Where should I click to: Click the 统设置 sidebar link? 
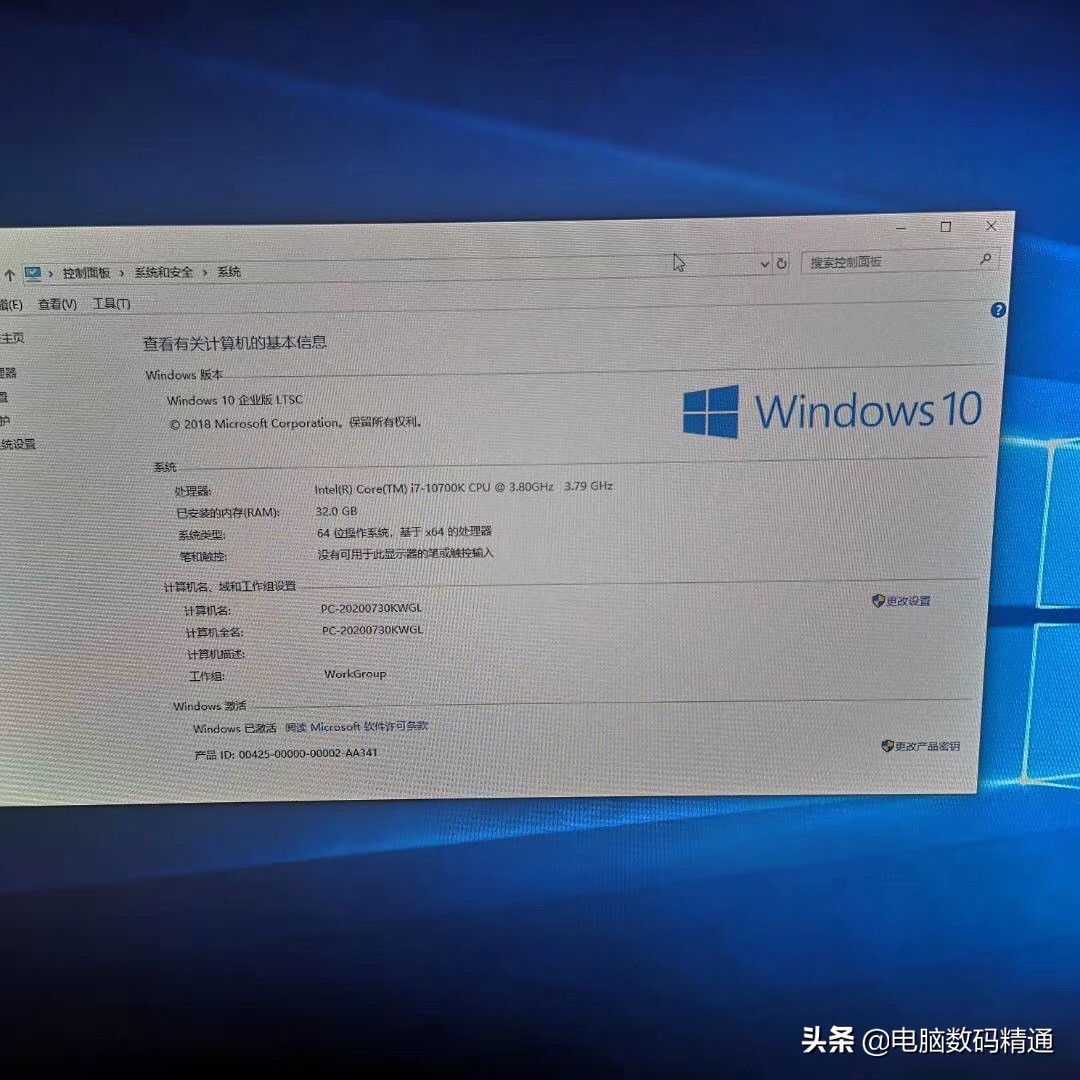pos(18,444)
